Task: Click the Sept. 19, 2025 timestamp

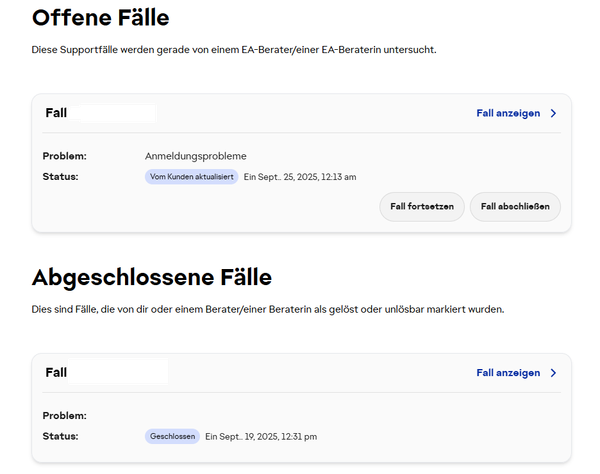Action: point(261,437)
